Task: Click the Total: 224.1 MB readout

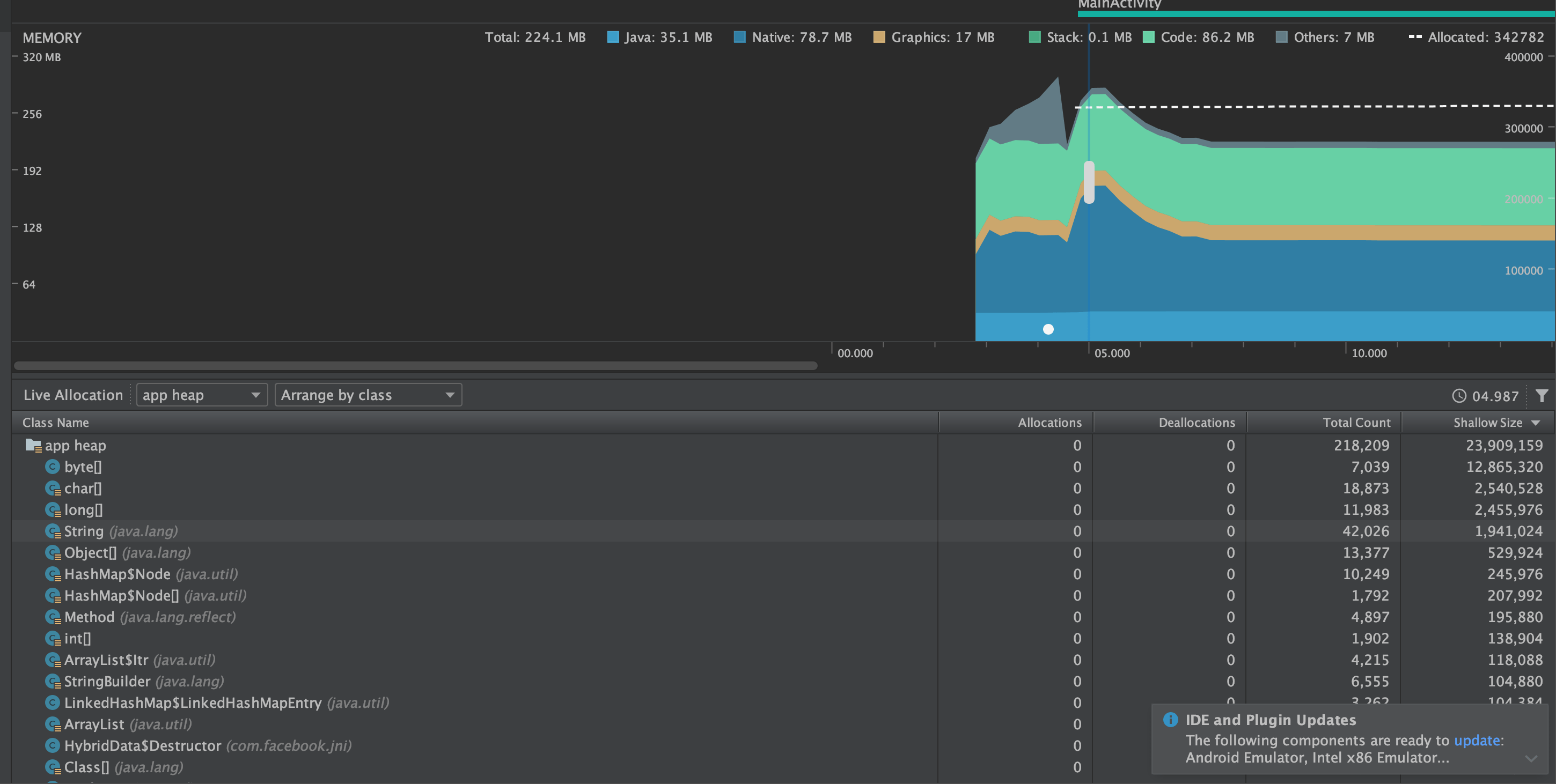Action: 535,37
